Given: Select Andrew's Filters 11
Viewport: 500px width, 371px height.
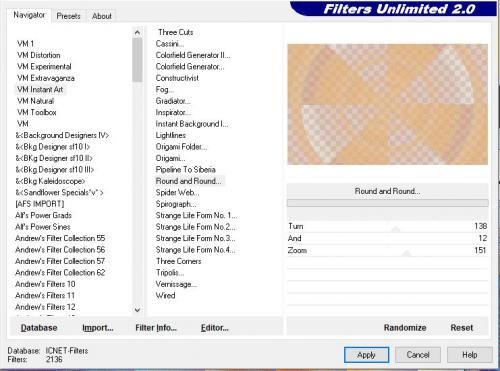Looking at the screenshot, I should 45,295.
